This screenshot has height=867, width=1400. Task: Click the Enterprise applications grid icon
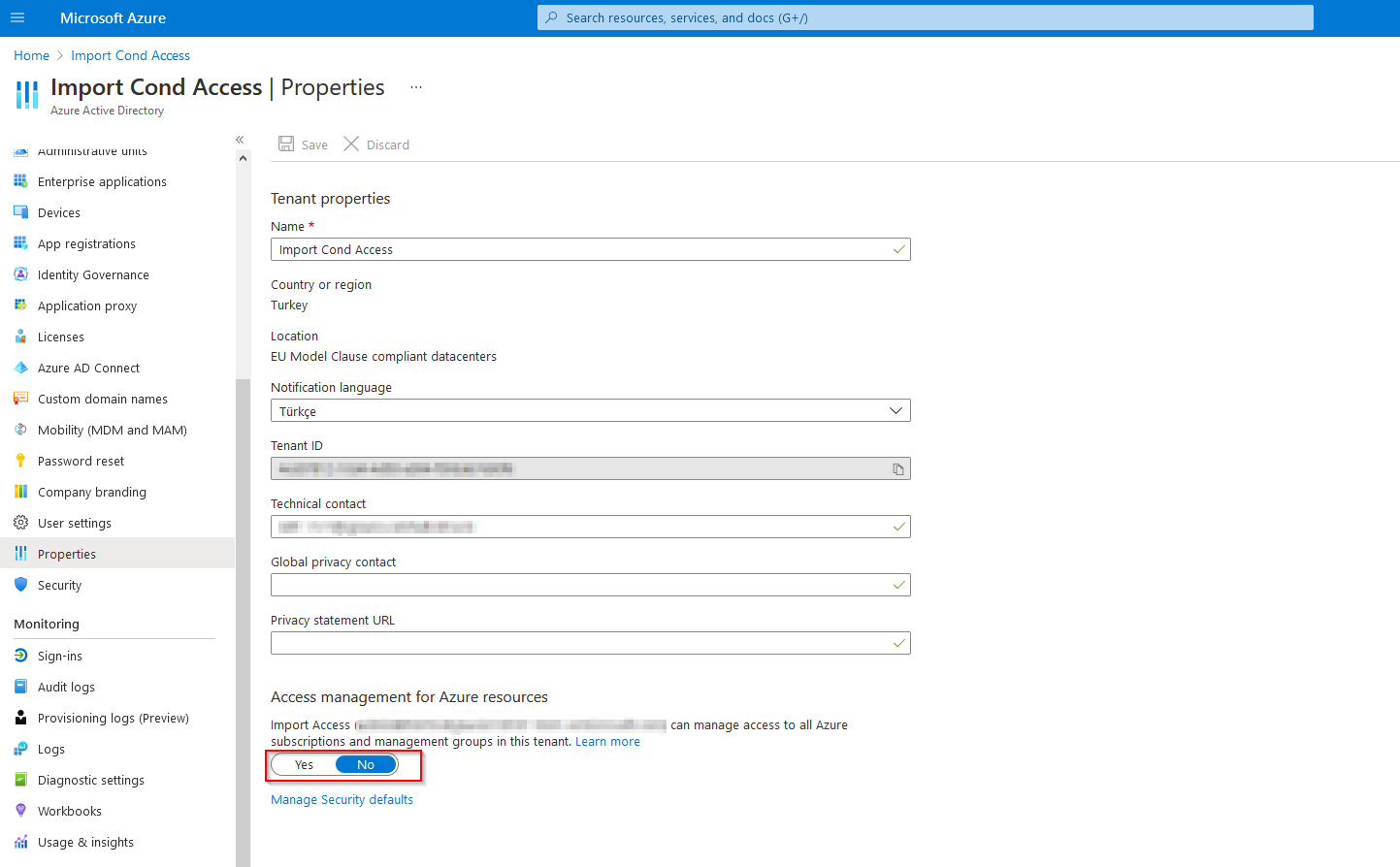20,181
